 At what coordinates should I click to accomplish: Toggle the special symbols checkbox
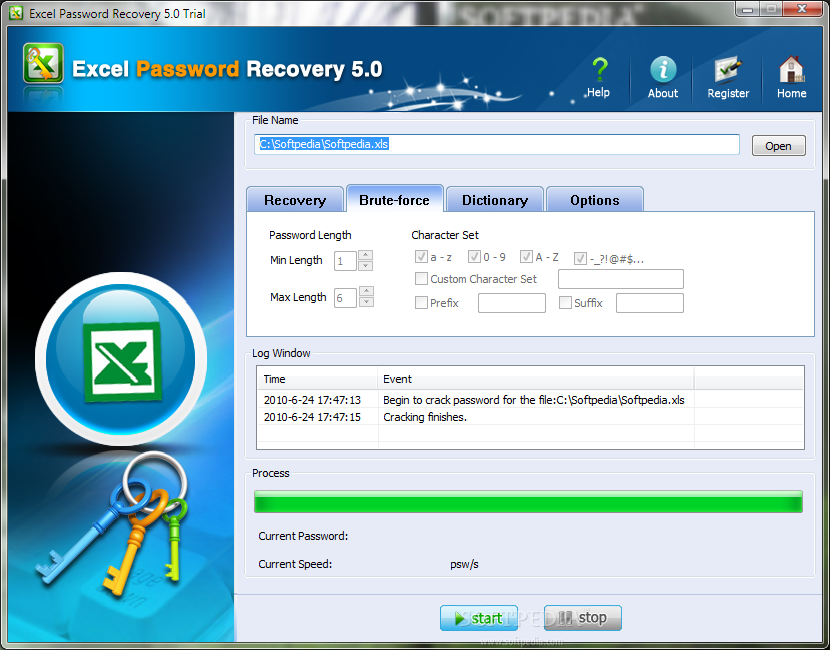(580, 258)
